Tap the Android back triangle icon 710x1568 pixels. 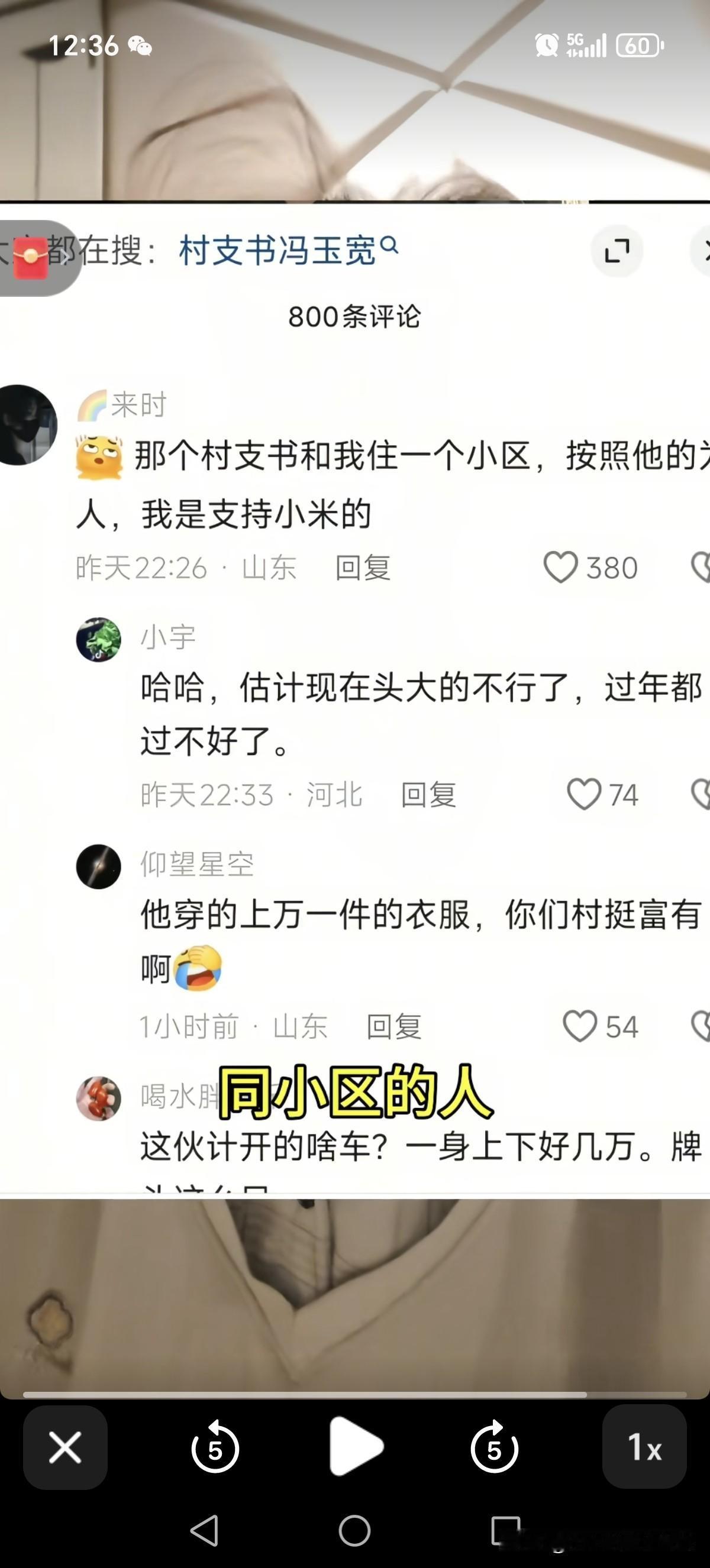click(x=205, y=1530)
